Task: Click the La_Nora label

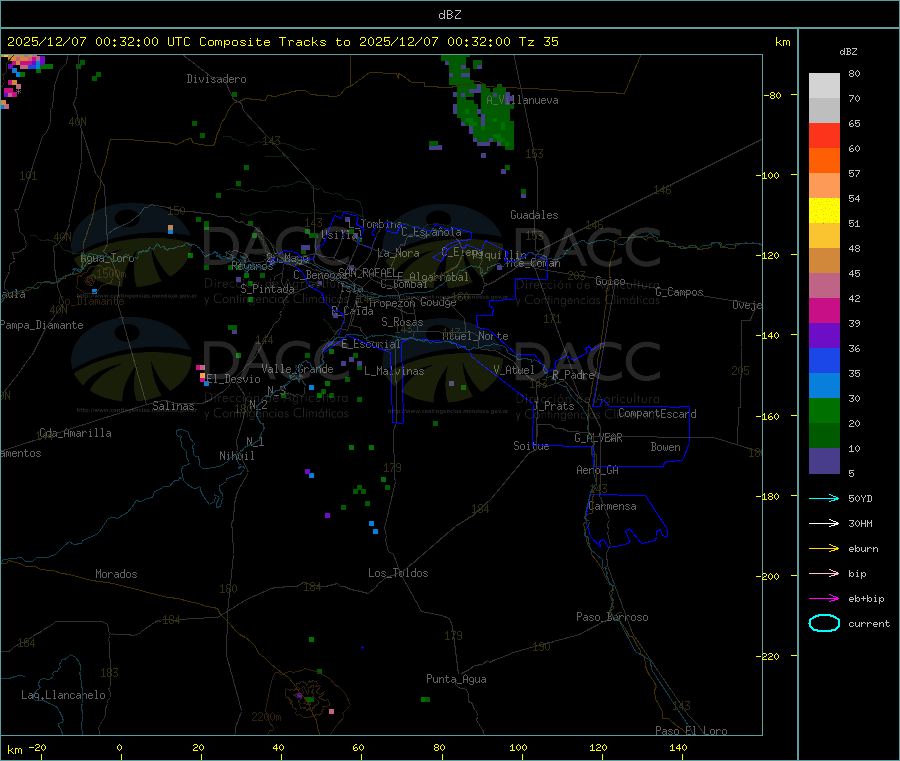Action: coord(398,253)
